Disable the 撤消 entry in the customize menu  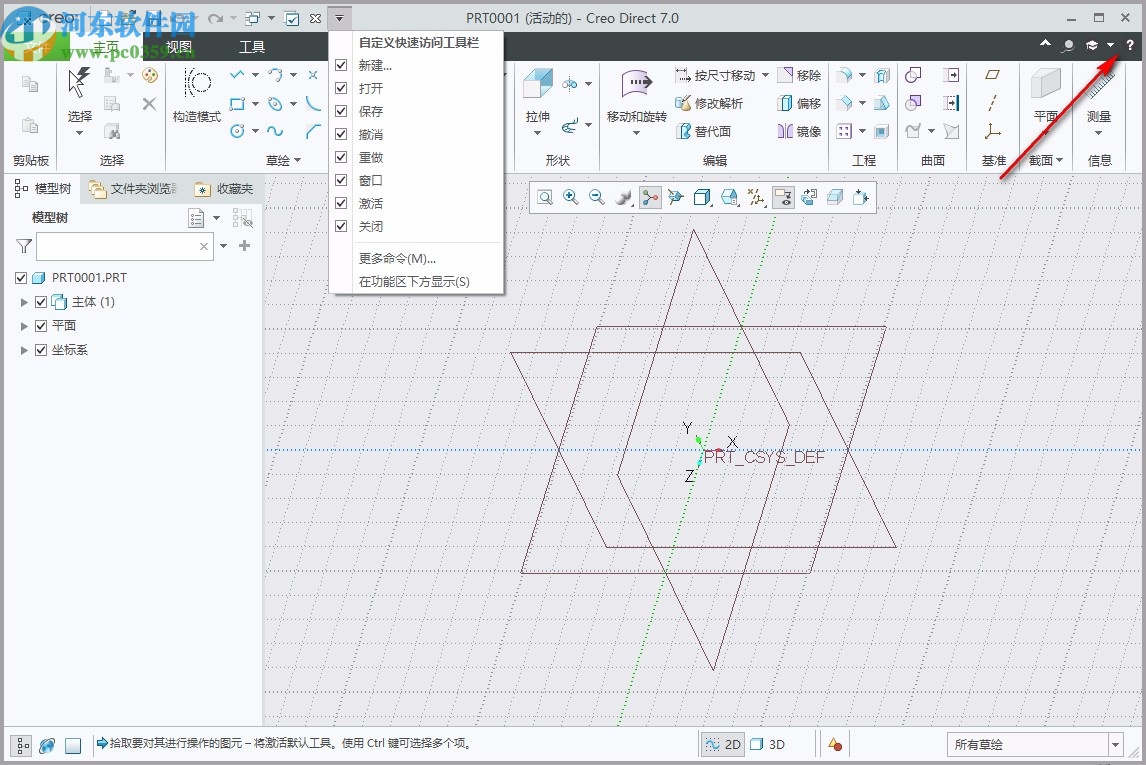click(342, 134)
